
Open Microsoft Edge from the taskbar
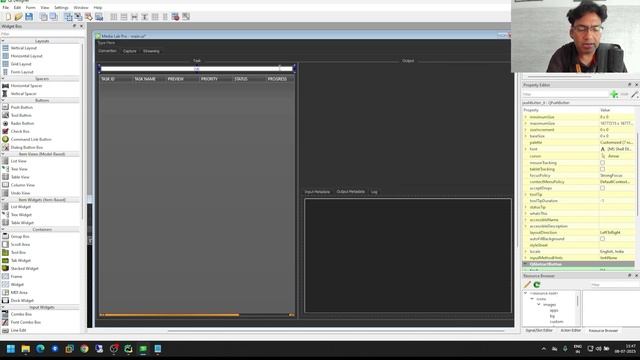tap(40, 349)
